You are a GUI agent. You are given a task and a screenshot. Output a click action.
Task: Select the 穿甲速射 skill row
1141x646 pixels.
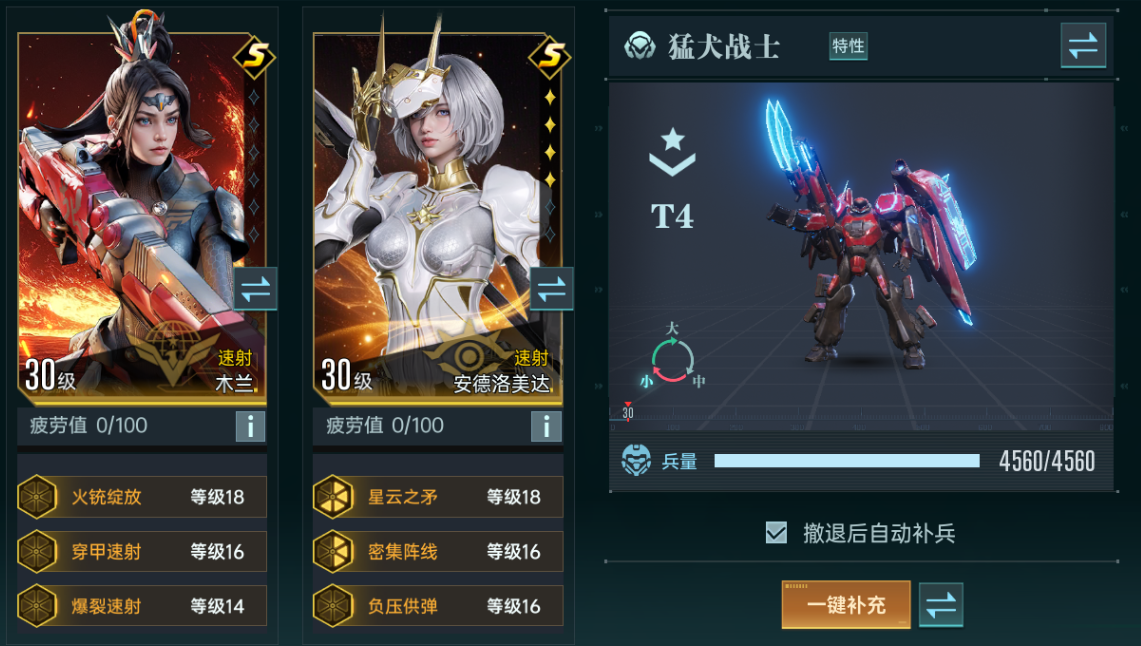[x=143, y=551]
